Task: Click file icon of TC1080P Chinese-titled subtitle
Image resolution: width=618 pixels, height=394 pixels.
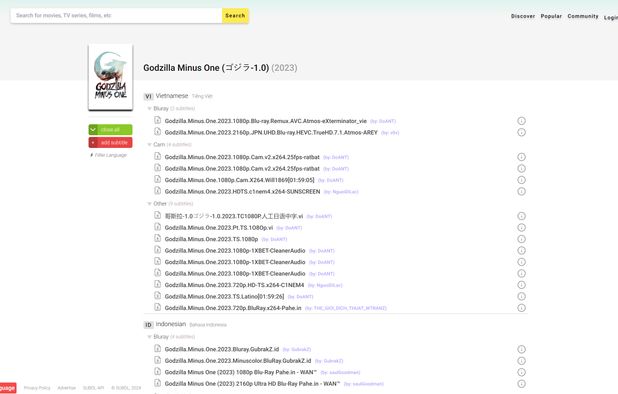Action: click(x=158, y=215)
